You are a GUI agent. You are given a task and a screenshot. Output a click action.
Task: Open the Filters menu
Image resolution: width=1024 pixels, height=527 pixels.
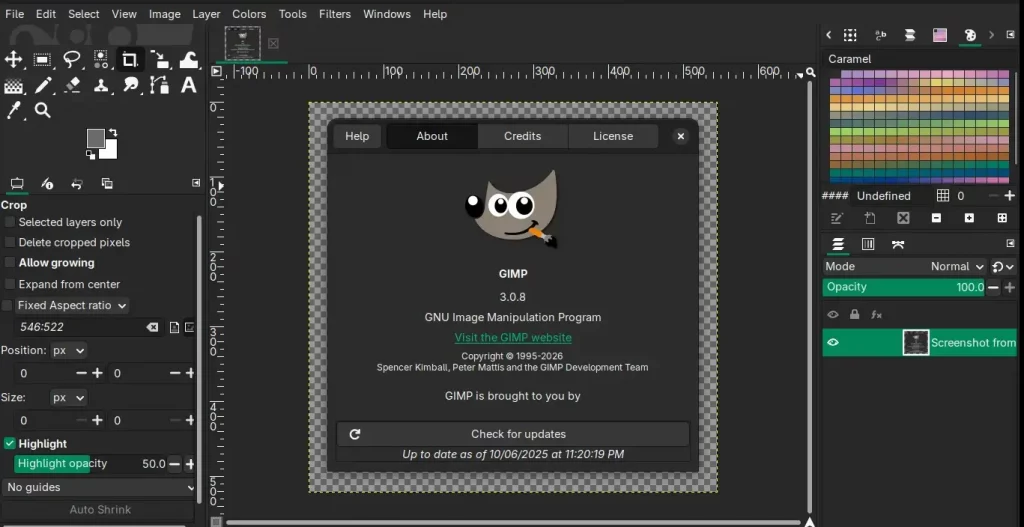click(334, 14)
